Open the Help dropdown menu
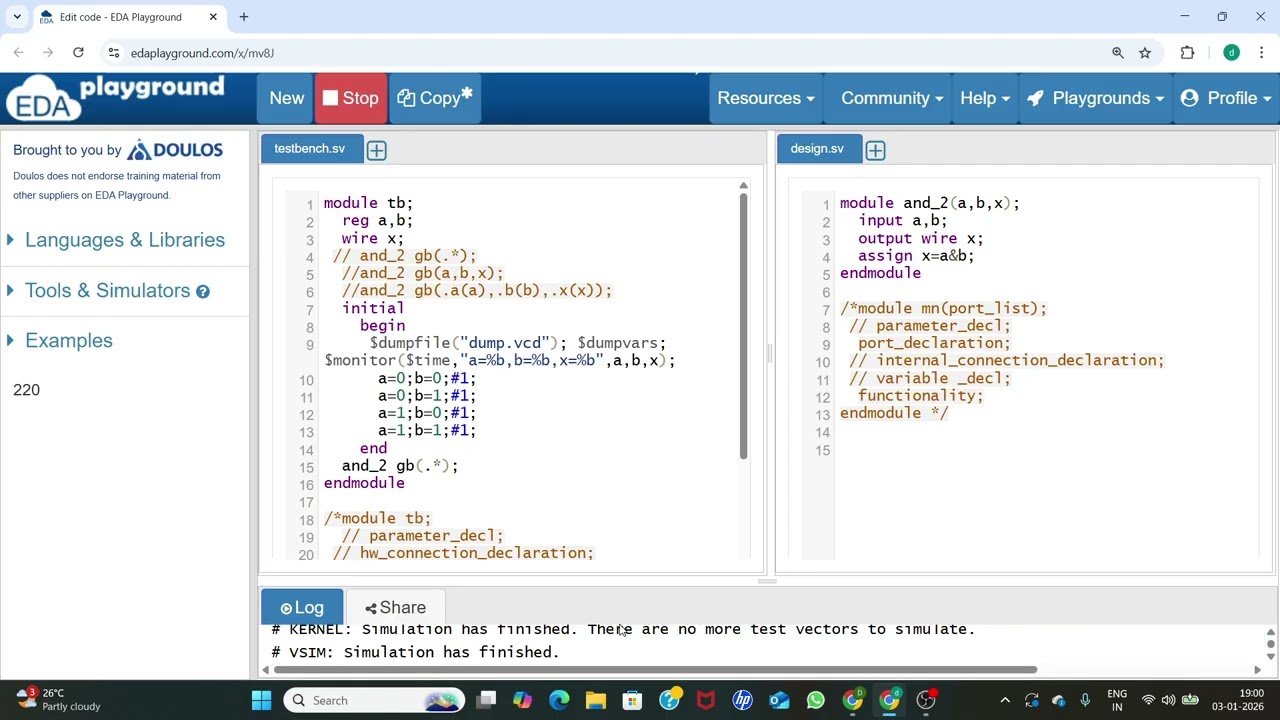Image resolution: width=1280 pixels, height=720 pixels. 985,98
